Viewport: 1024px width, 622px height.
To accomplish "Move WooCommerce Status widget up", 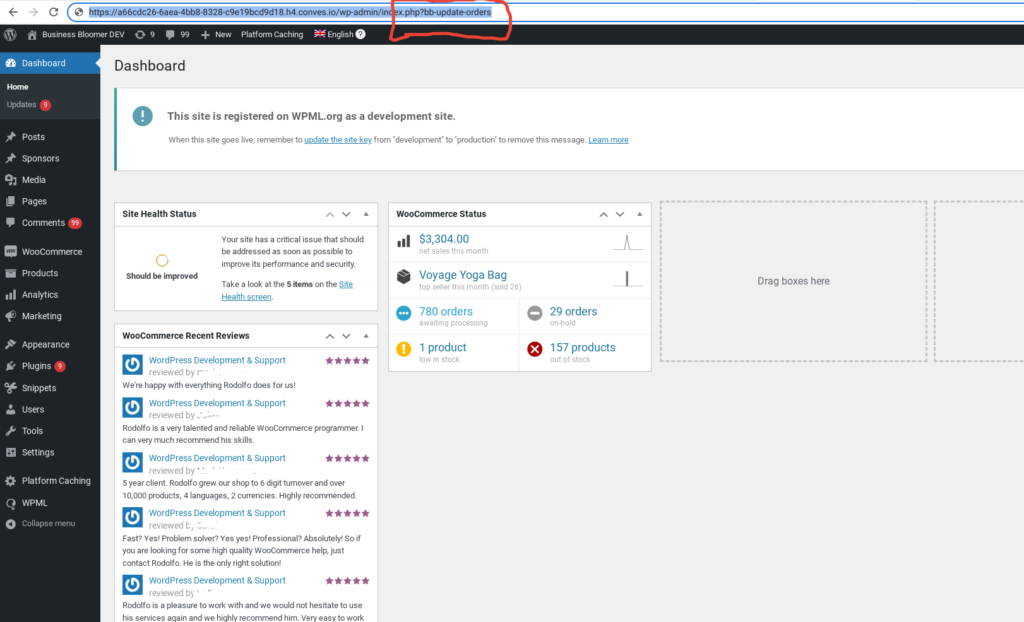I will pyautogui.click(x=603, y=214).
